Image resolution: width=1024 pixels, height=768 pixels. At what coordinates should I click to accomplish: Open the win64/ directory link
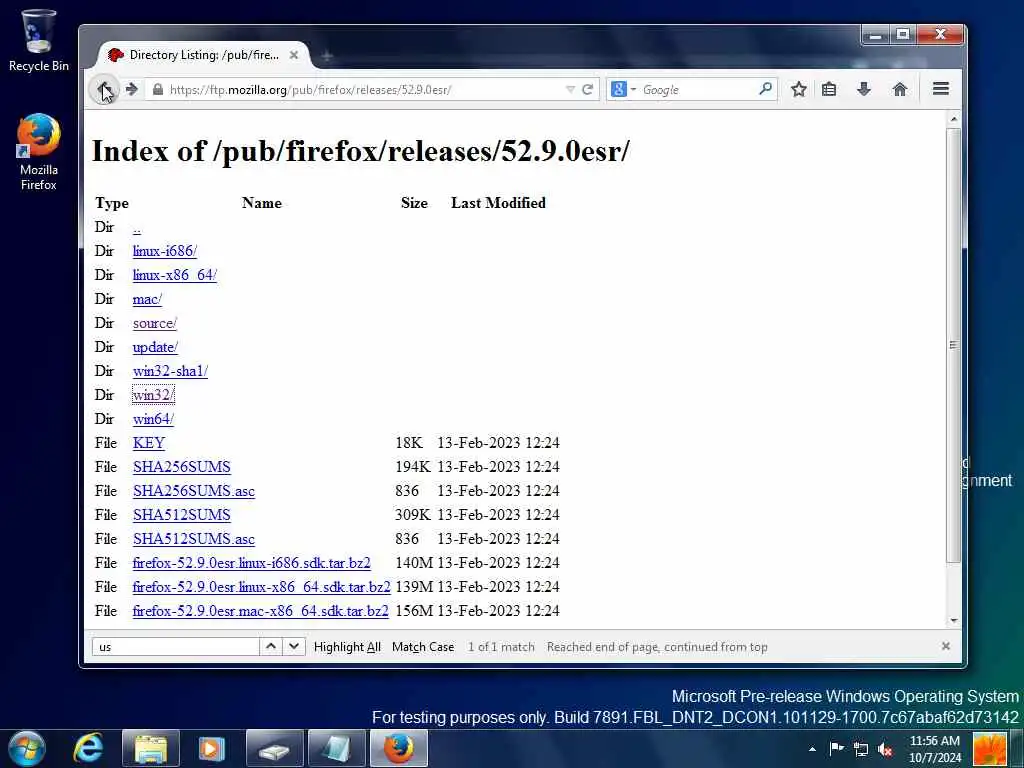153,419
